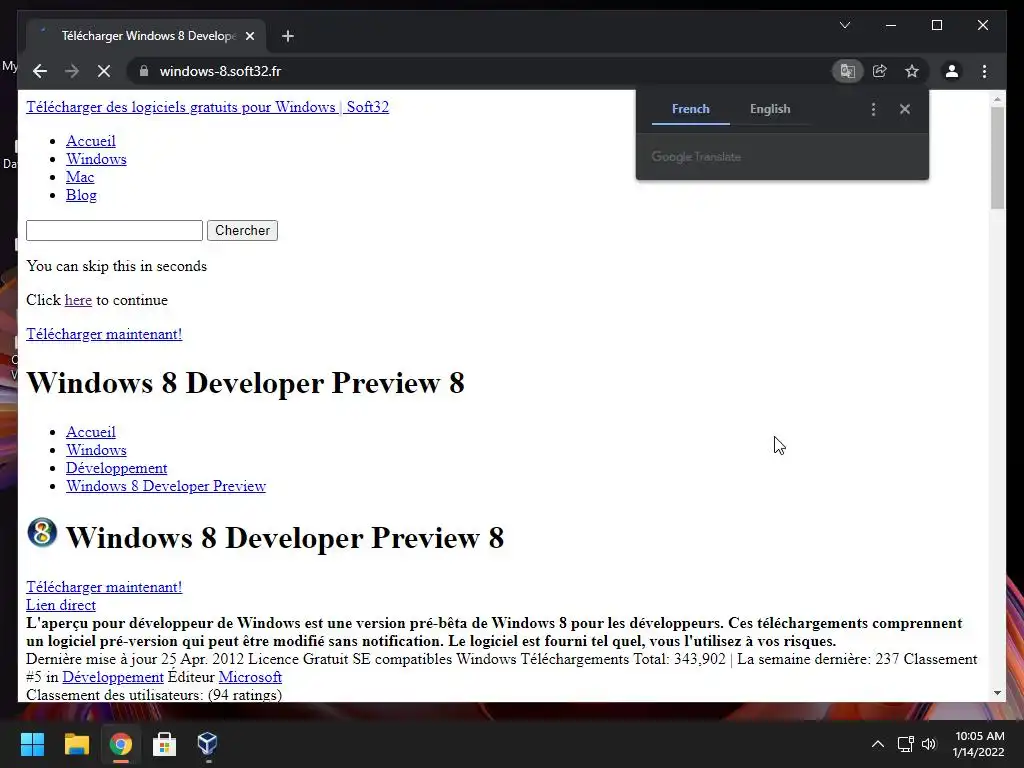Click first Télécharger maintenant! link above heading
The height and width of the screenshot is (768, 1024).
(104, 334)
